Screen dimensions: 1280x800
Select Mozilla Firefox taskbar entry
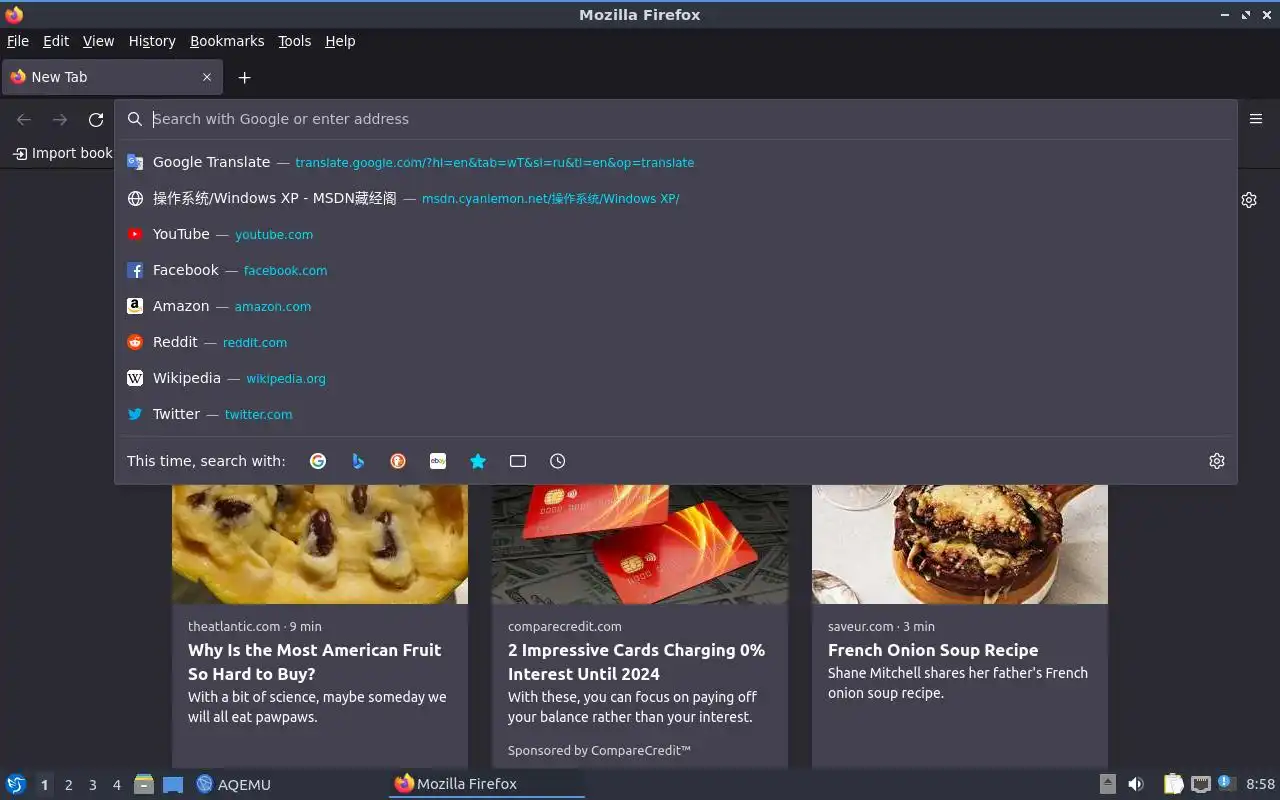pyautogui.click(x=487, y=784)
